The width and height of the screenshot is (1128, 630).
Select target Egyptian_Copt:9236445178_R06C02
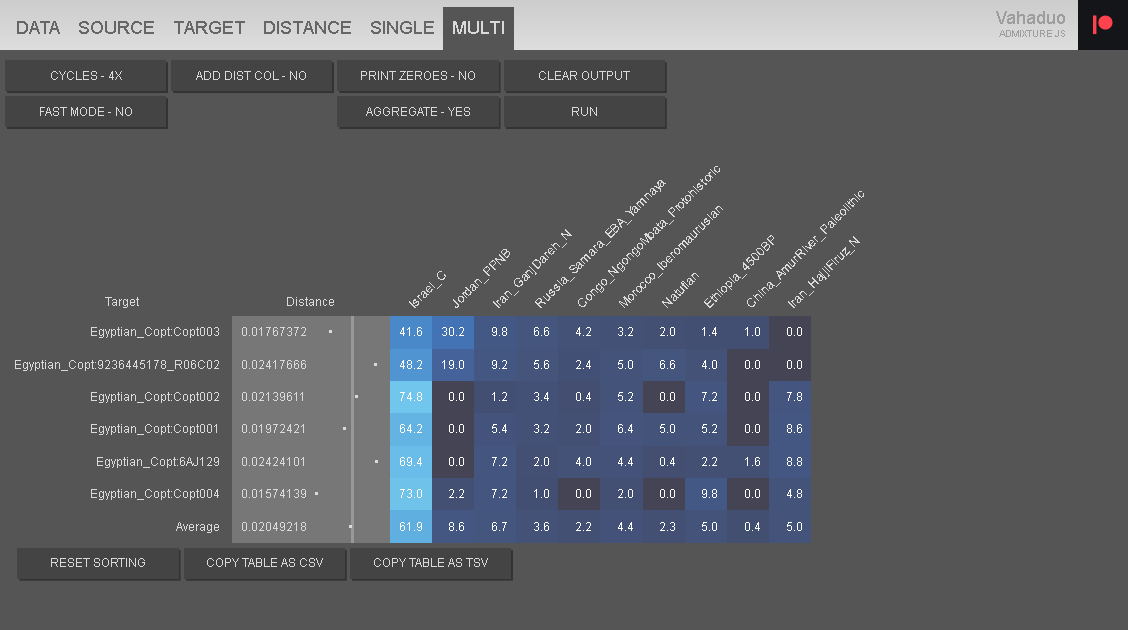117,365
